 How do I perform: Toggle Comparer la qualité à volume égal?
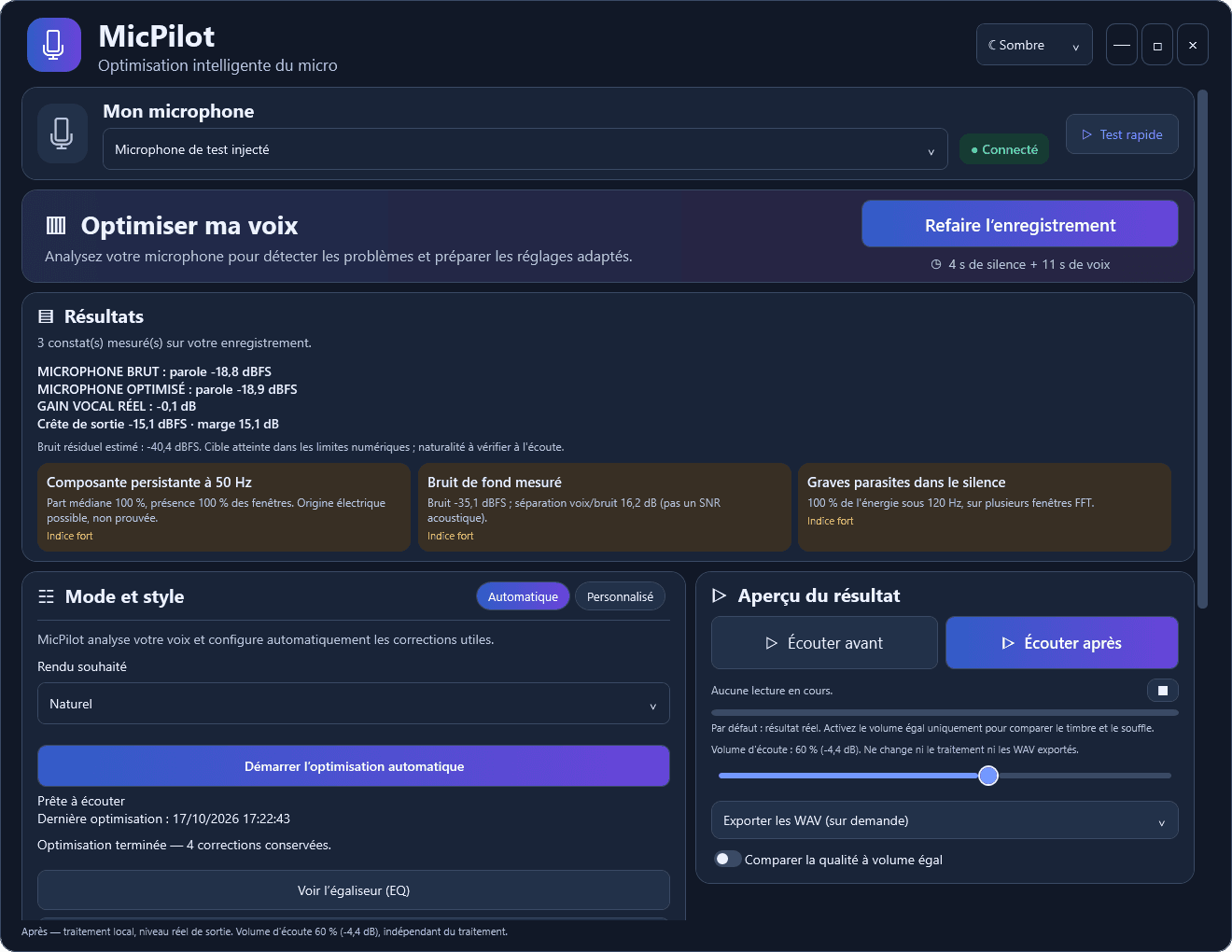point(728,859)
